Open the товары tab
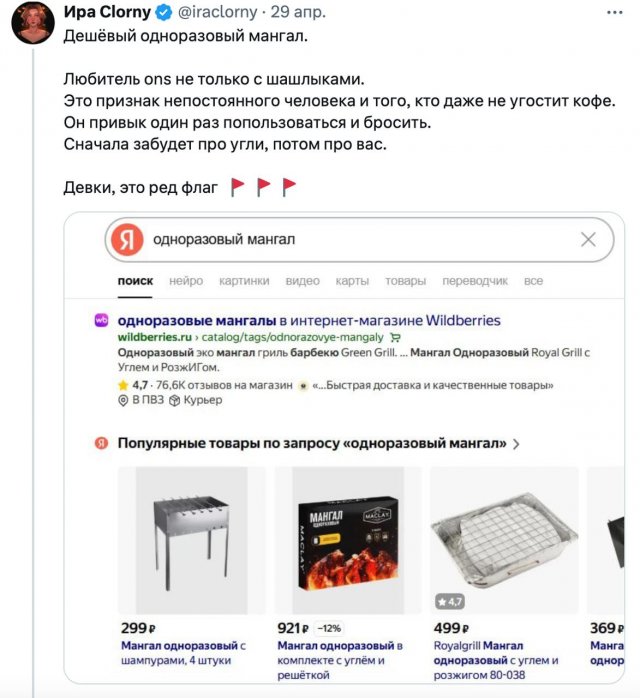 click(x=405, y=281)
